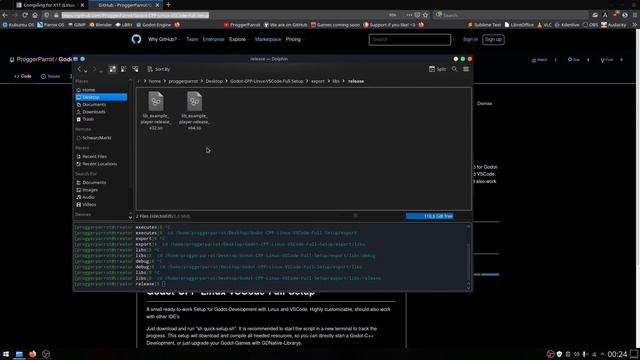This screenshot has width=640, height=360.
Task: Open the Team link in GitHub header
Action: click(192, 40)
